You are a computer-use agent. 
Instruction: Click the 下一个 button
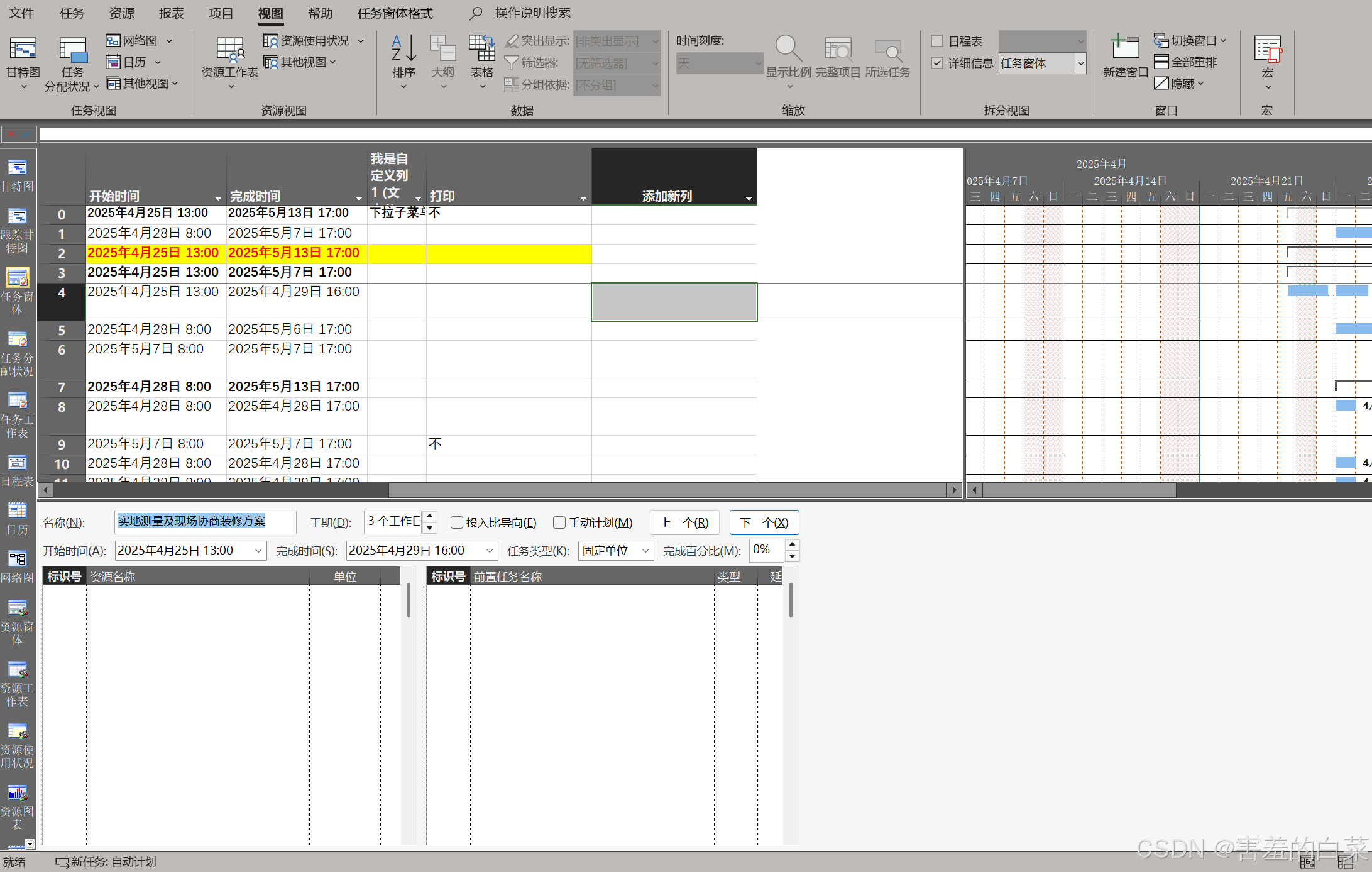(764, 522)
